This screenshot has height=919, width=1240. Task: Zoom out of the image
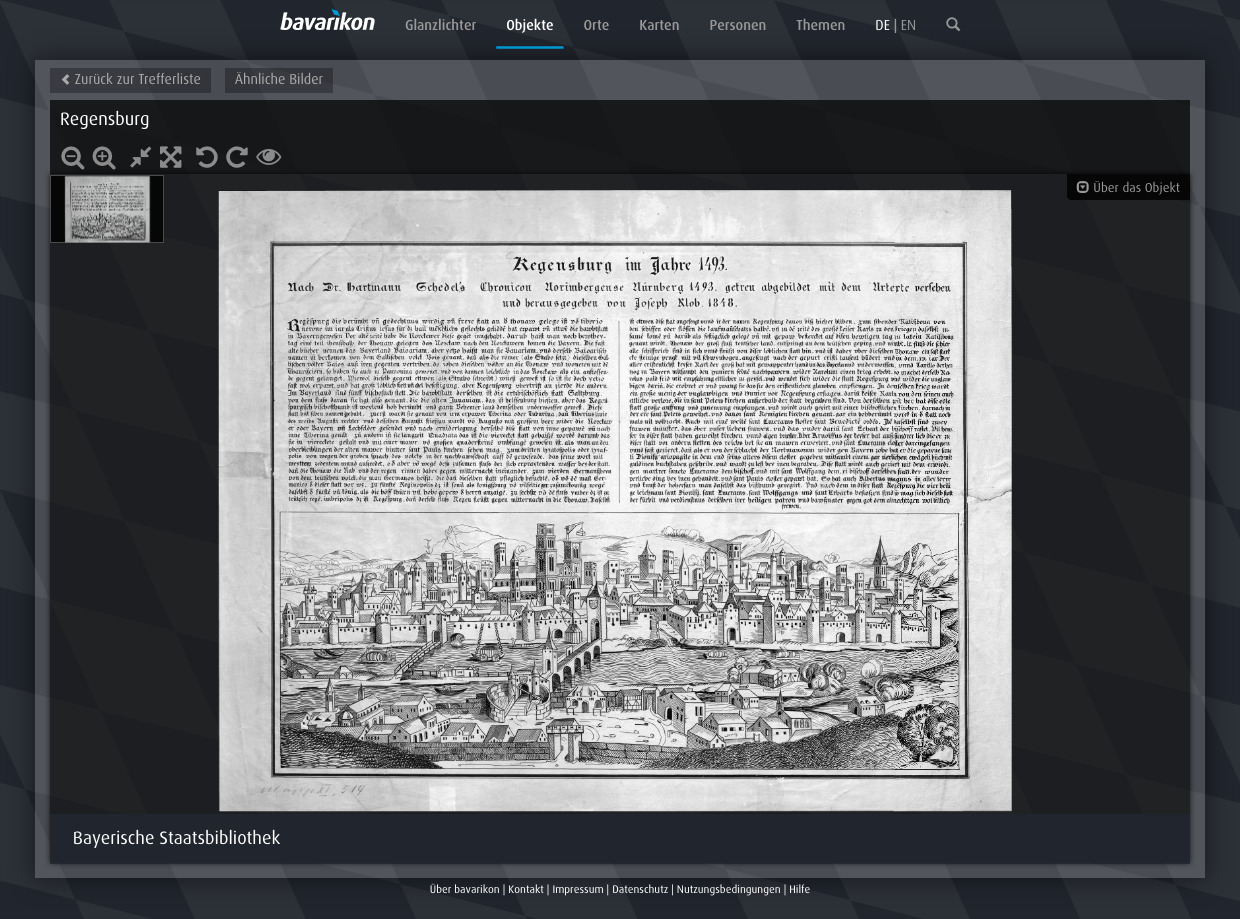(72, 158)
